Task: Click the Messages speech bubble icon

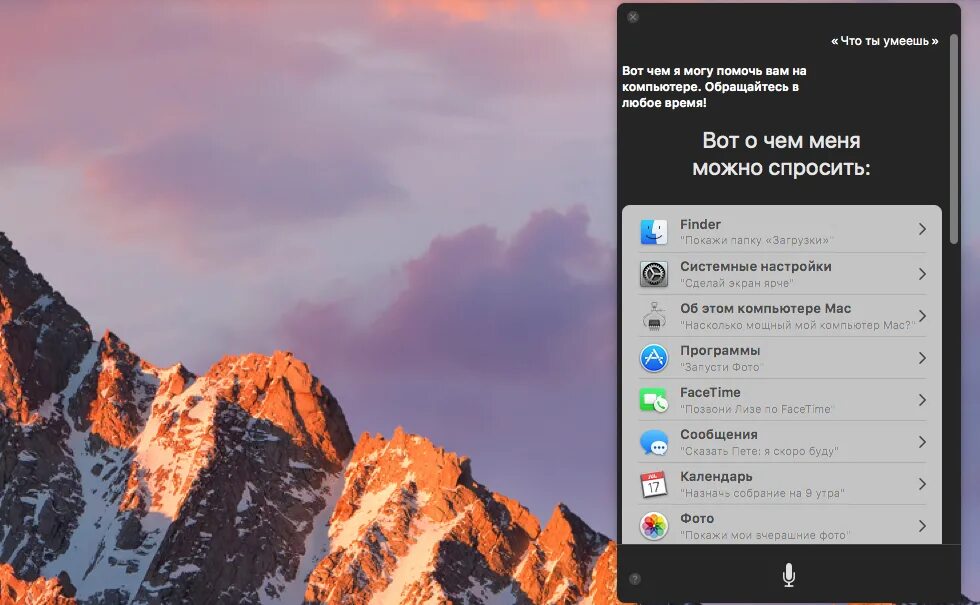Action: click(654, 442)
